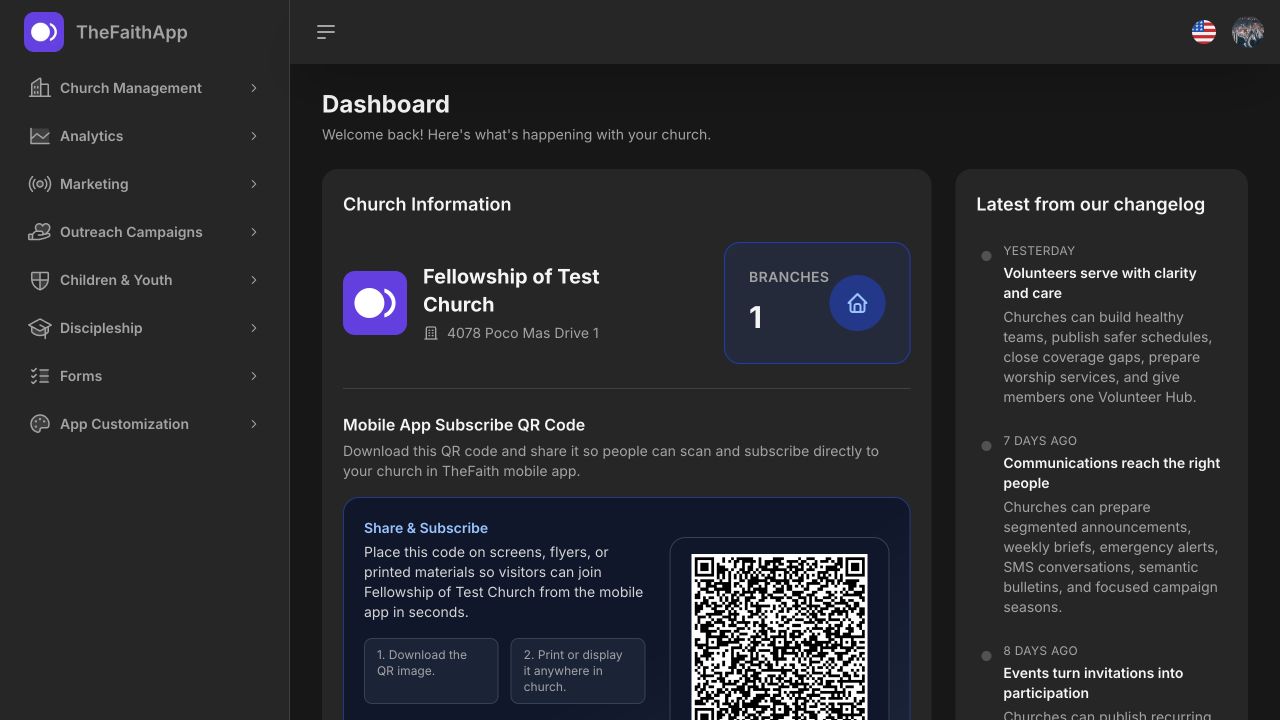The image size is (1280, 720).
Task: Click the Fellowship of Test Church logo
Action: [x=375, y=303]
